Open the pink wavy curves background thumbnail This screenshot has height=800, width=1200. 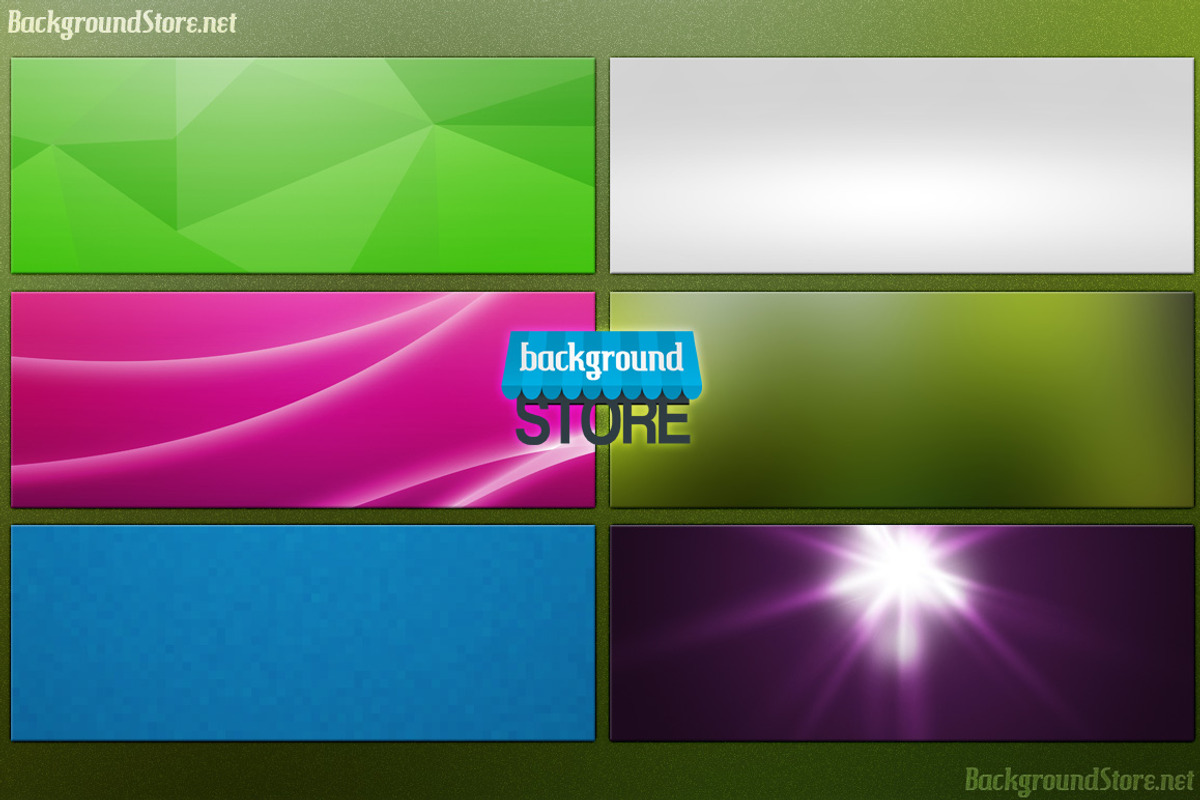click(x=302, y=399)
